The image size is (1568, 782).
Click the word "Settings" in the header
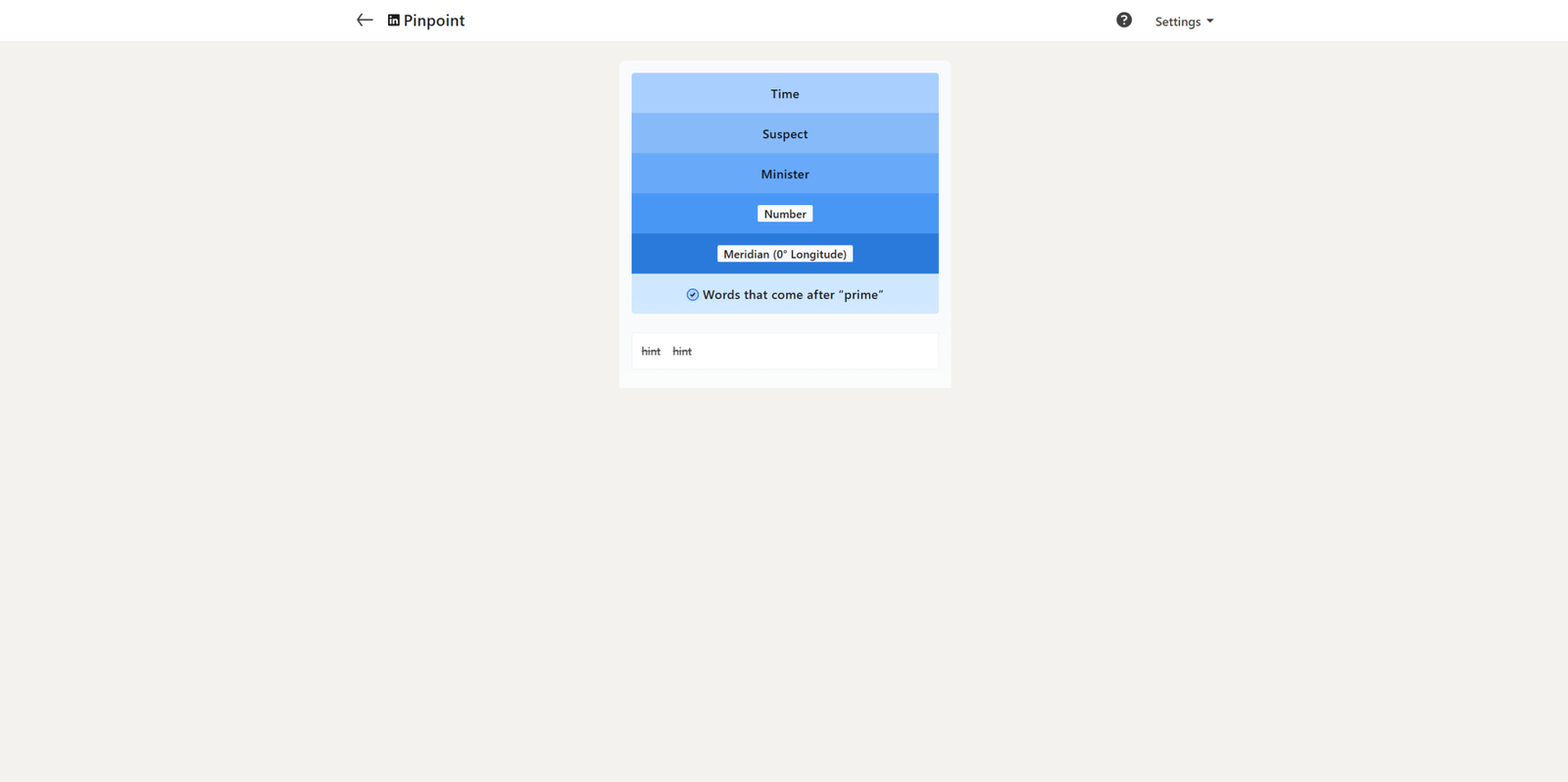pyautogui.click(x=1177, y=22)
